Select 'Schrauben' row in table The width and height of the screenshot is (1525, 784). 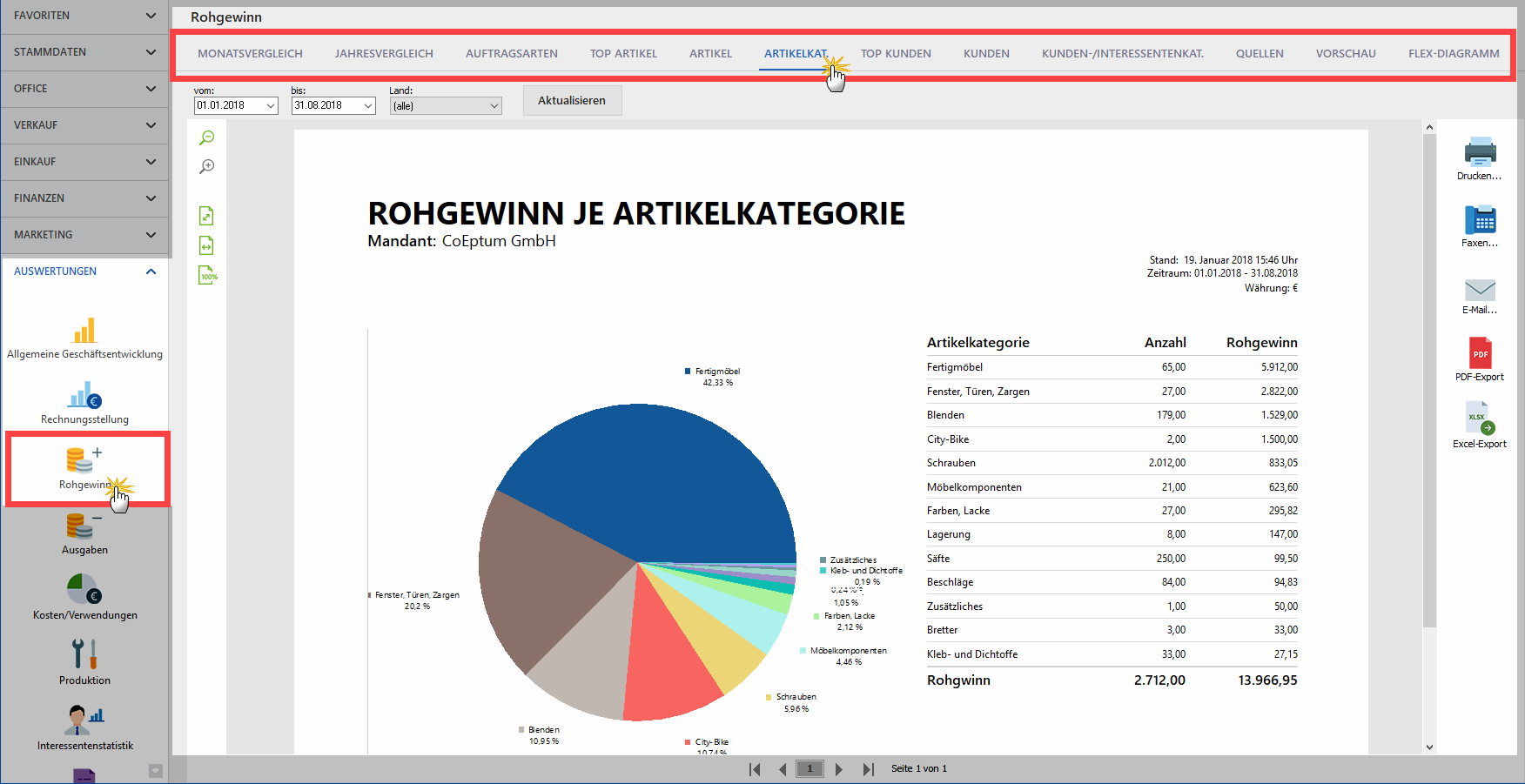1112,463
